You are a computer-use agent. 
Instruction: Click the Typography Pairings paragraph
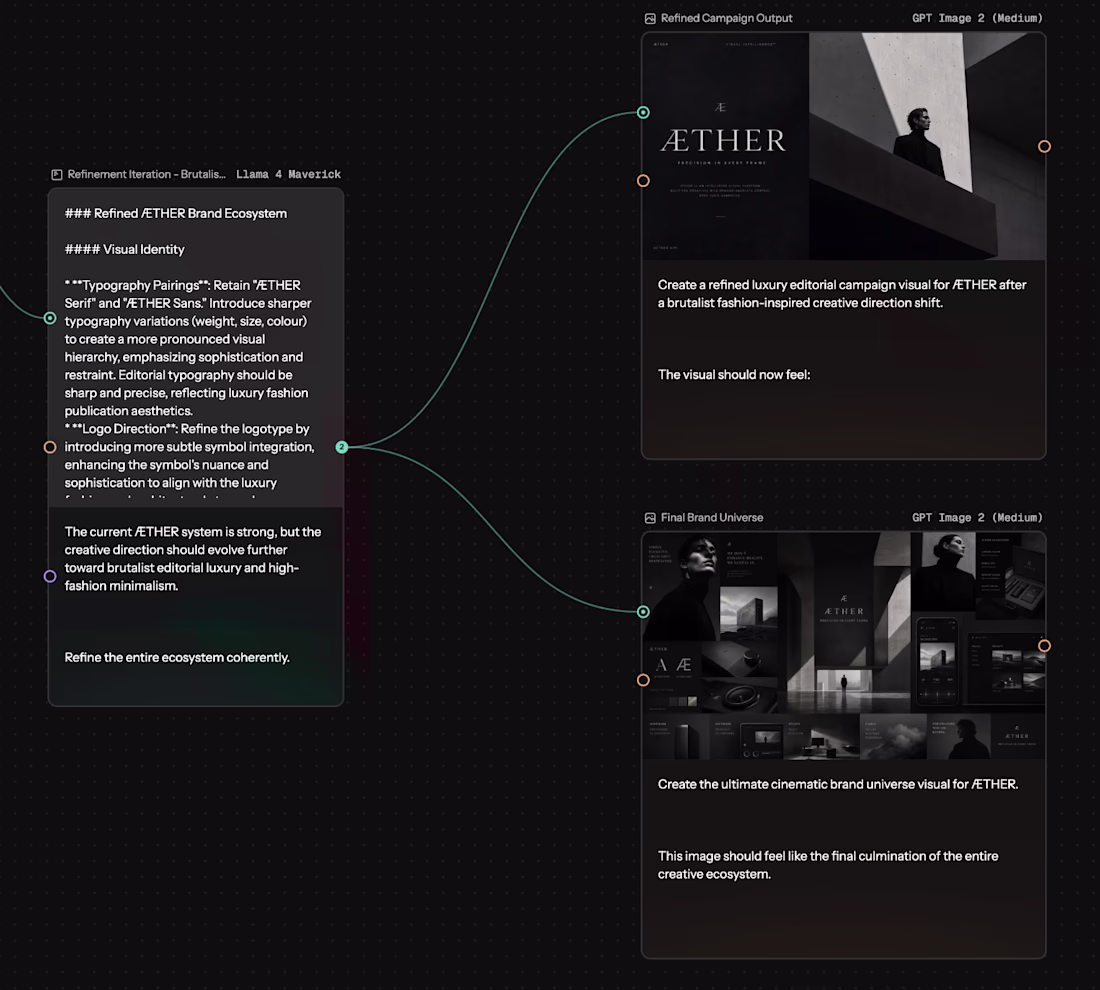pyautogui.click(x=188, y=348)
